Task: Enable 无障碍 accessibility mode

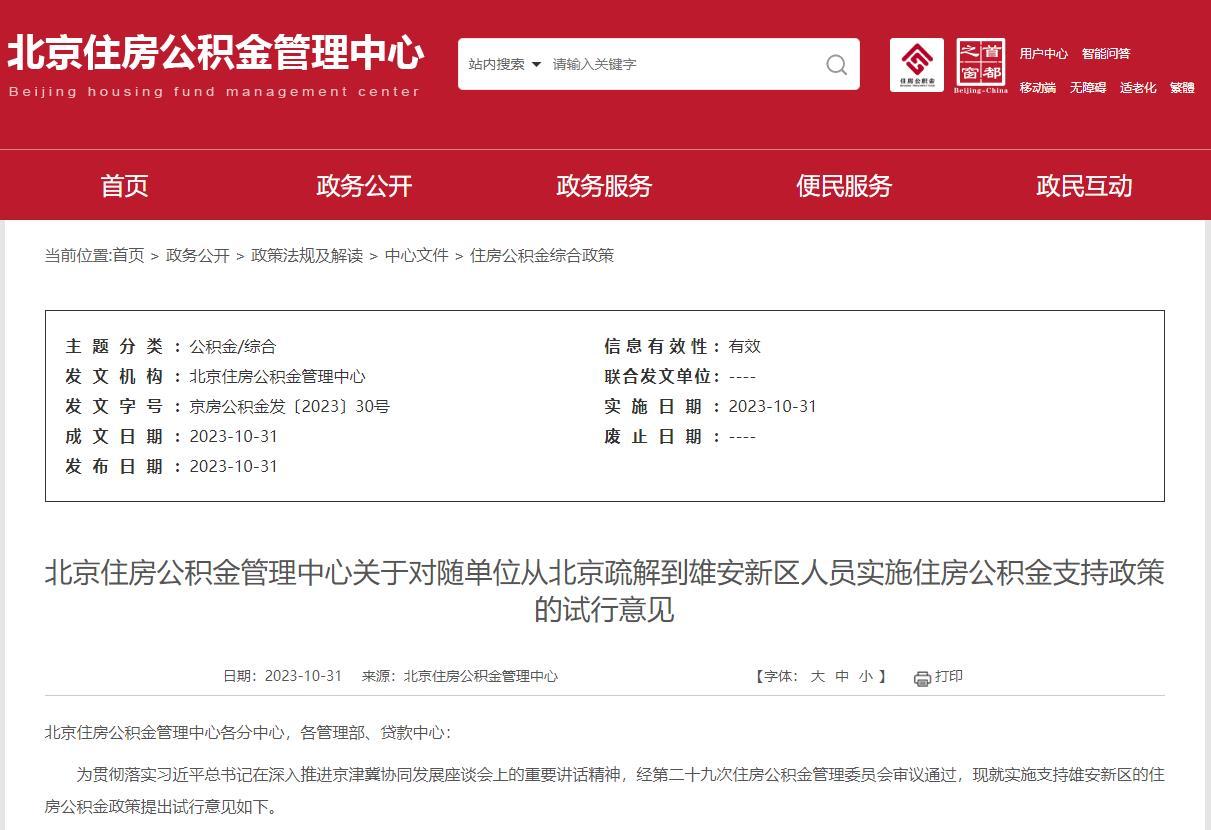Action: (1087, 88)
